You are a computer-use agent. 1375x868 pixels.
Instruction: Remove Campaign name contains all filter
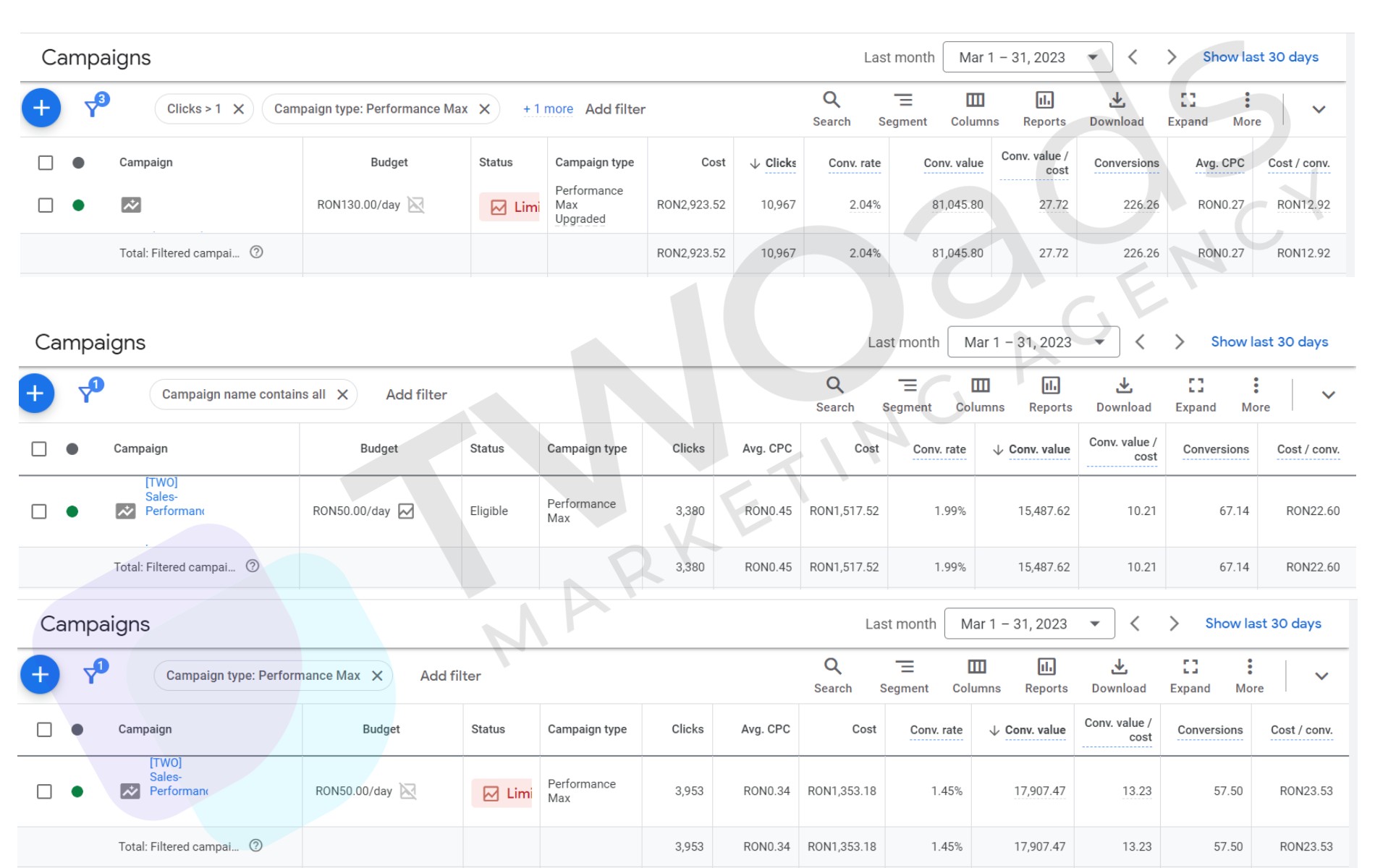[342, 394]
